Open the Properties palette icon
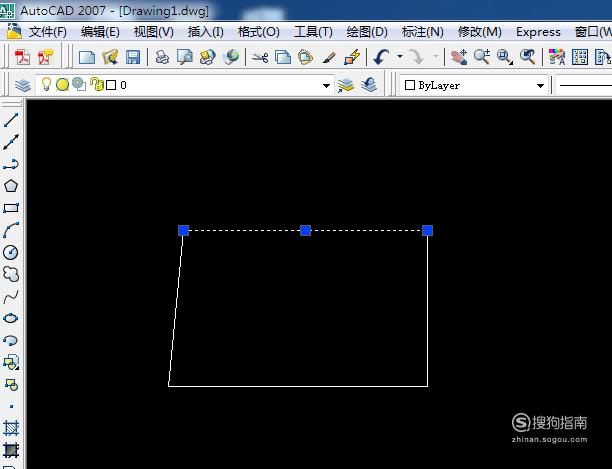 tap(557, 57)
